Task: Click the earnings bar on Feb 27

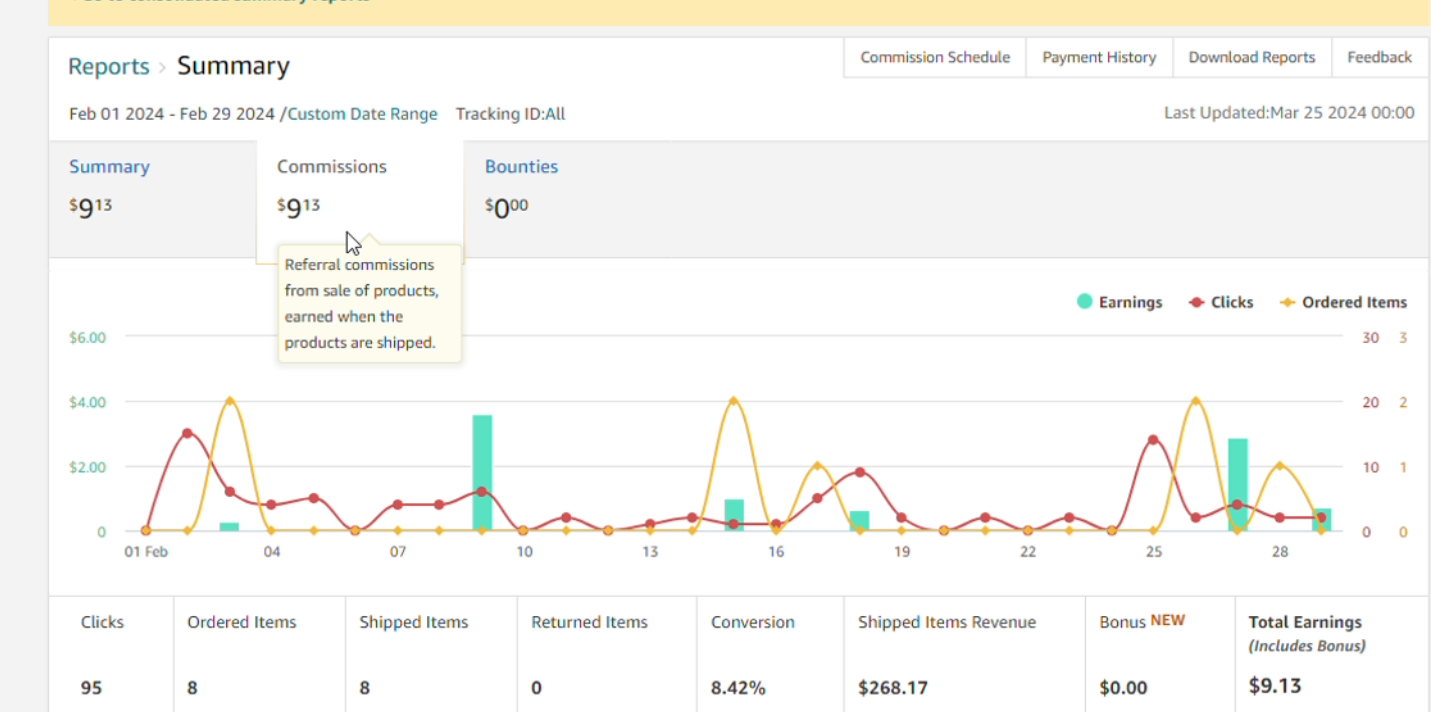Action: (1238, 484)
